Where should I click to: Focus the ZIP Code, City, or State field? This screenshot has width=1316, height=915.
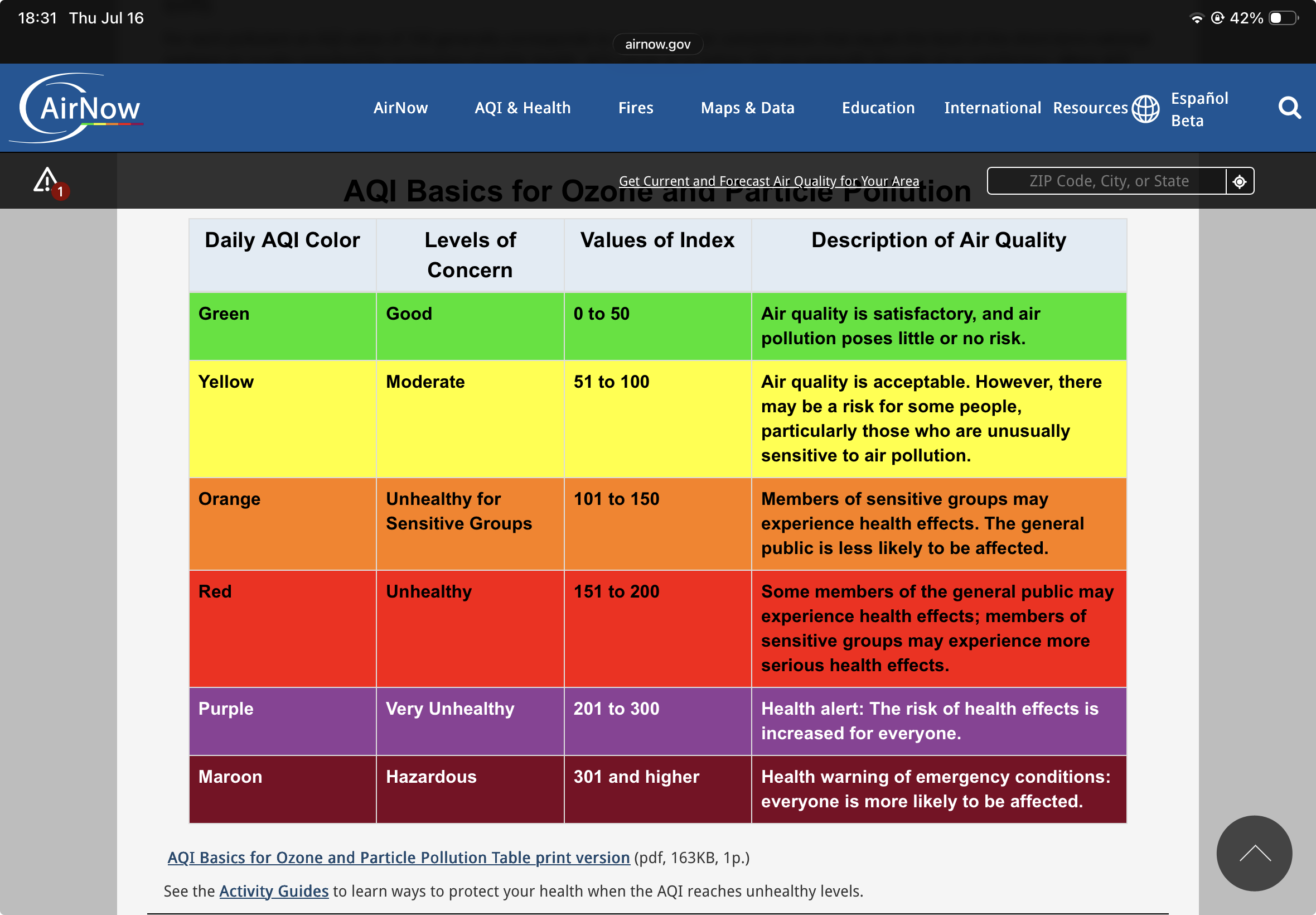1107,181
